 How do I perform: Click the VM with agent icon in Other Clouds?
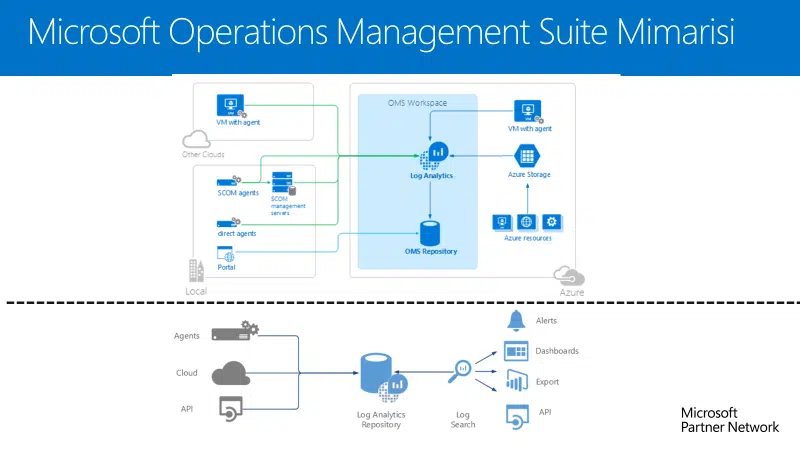tap(231, 106)
